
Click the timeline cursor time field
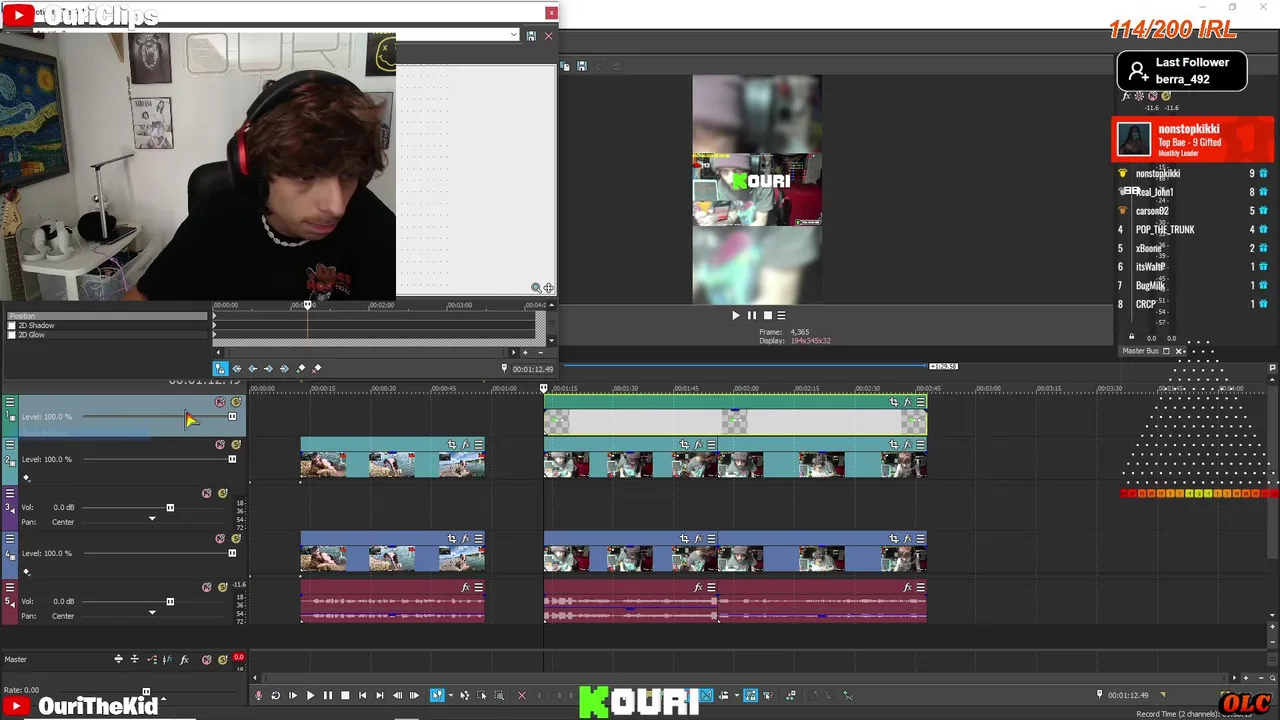1128,695
